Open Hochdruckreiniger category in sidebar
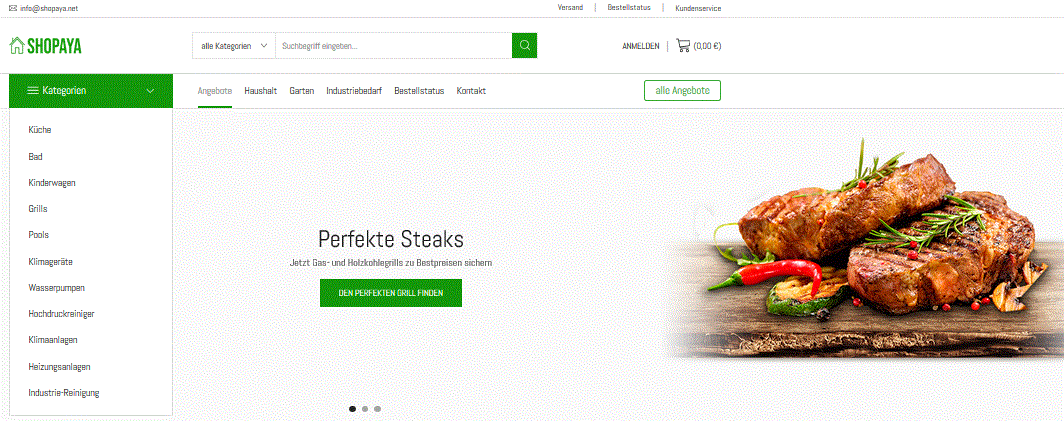 pyautogui.click(x=61, y=314)
